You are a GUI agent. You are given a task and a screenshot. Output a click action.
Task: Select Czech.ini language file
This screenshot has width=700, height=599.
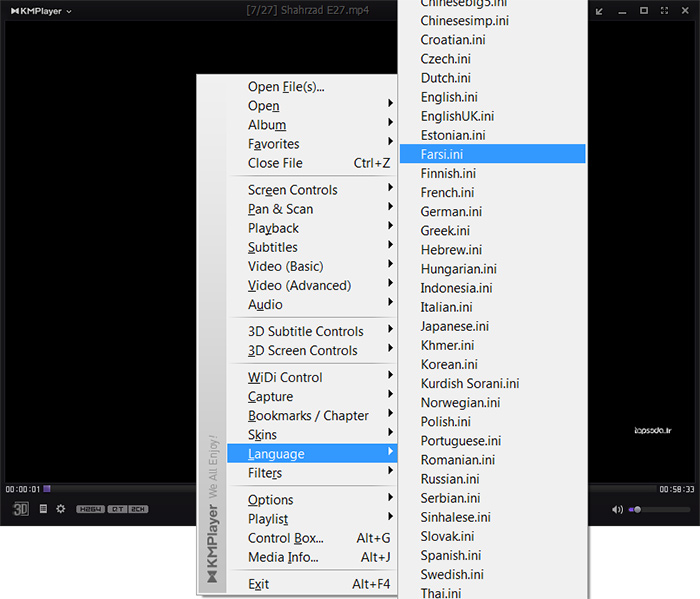(492, 59)
